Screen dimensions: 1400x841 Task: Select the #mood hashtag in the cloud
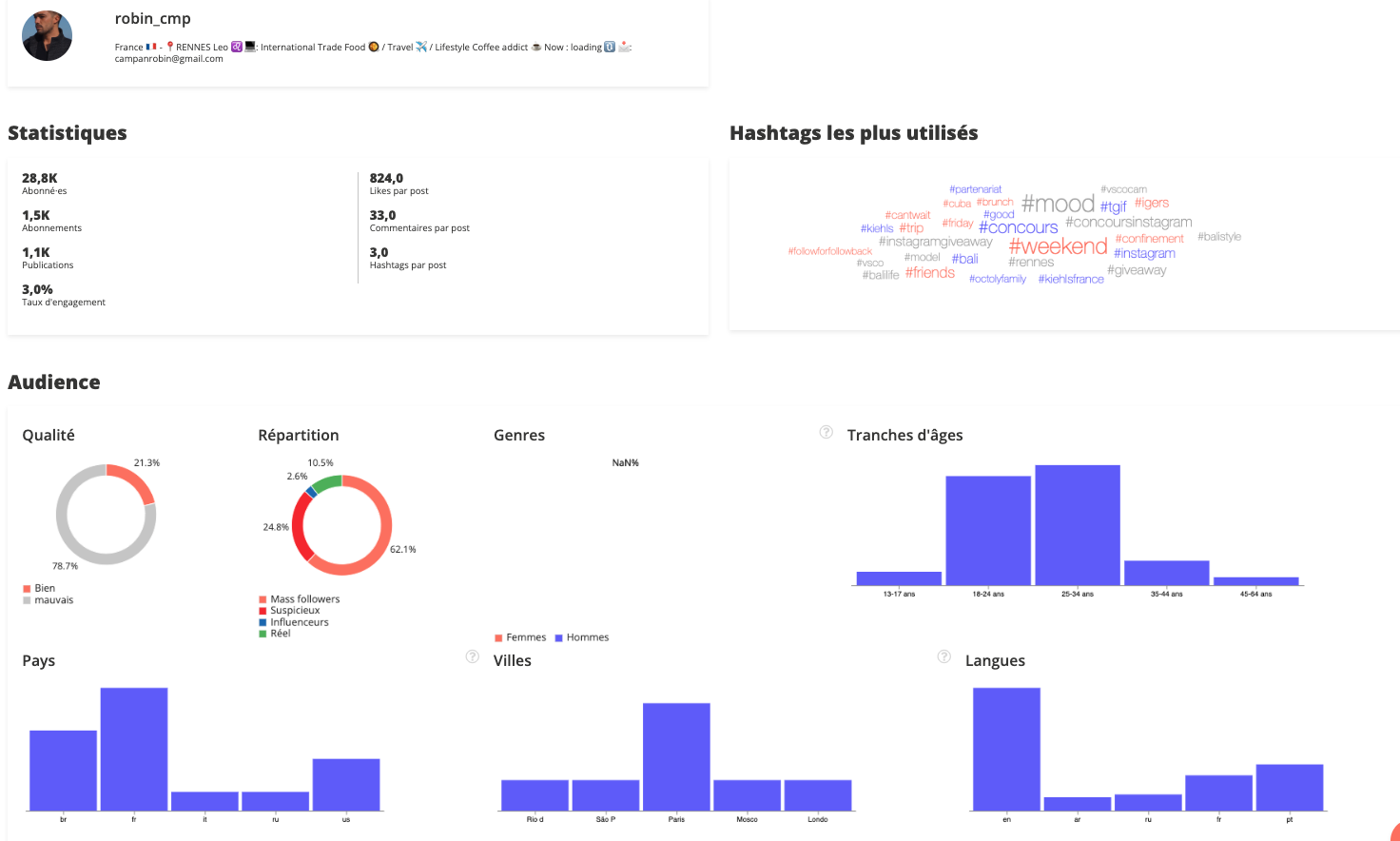click(x=1058, y=204)
